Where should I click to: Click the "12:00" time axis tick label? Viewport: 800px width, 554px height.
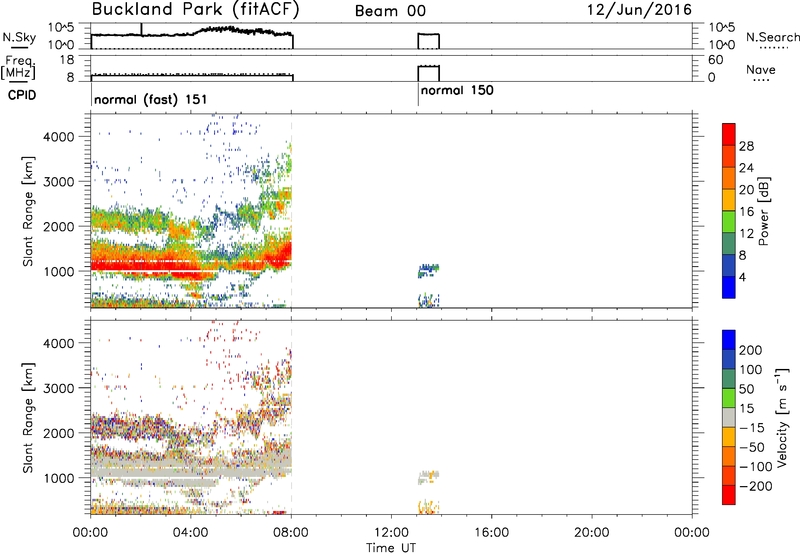(391, 533)
